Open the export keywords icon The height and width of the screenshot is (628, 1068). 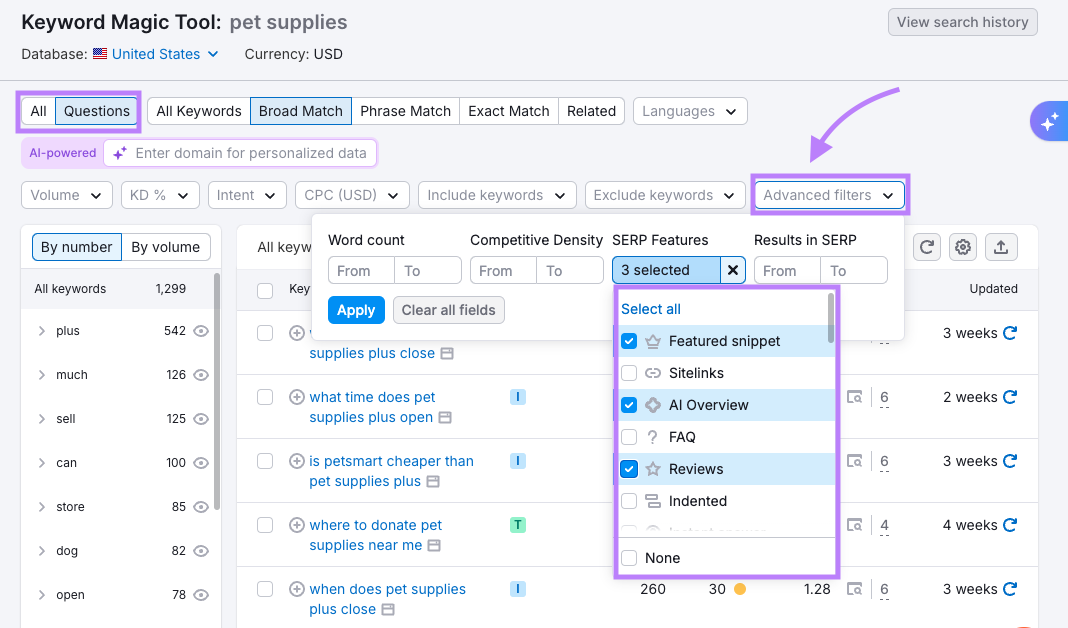coord(1001,247)
